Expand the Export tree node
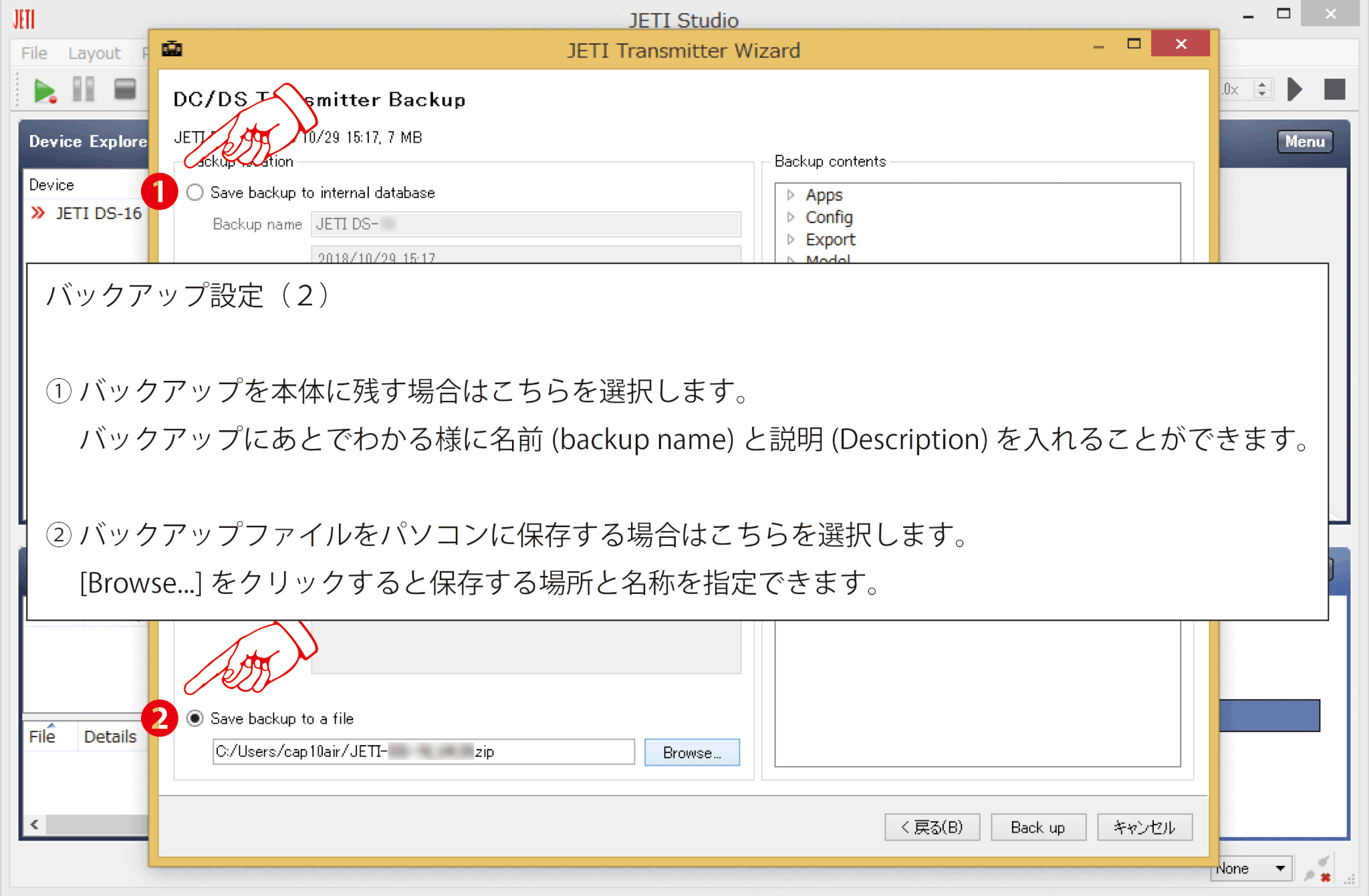The image size is (1369, 896). pyautogui.click(x=791, y=239)
